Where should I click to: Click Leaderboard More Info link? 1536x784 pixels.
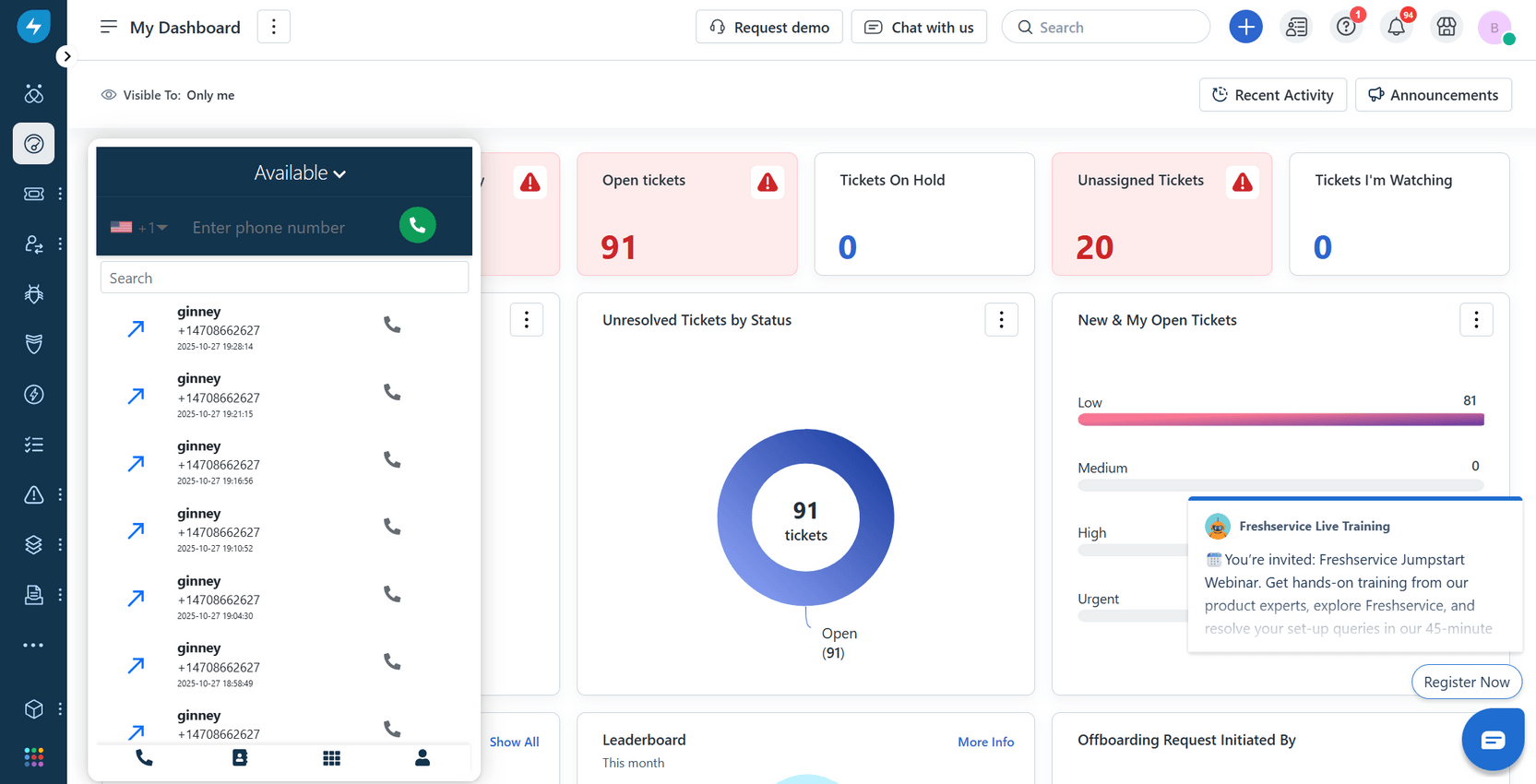[985, 742]
